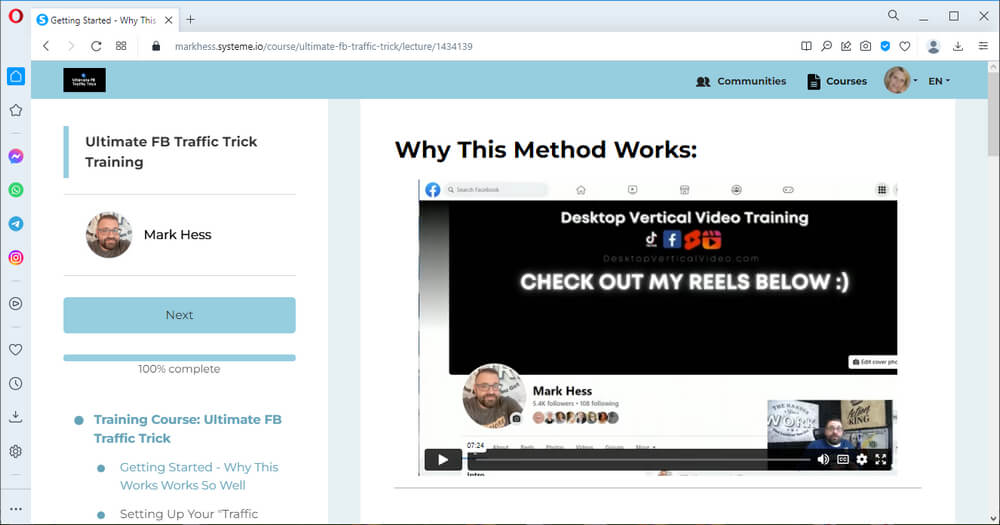Click Mark Hess instructor avatar
1000x525 pixels.
coord(109,235)
